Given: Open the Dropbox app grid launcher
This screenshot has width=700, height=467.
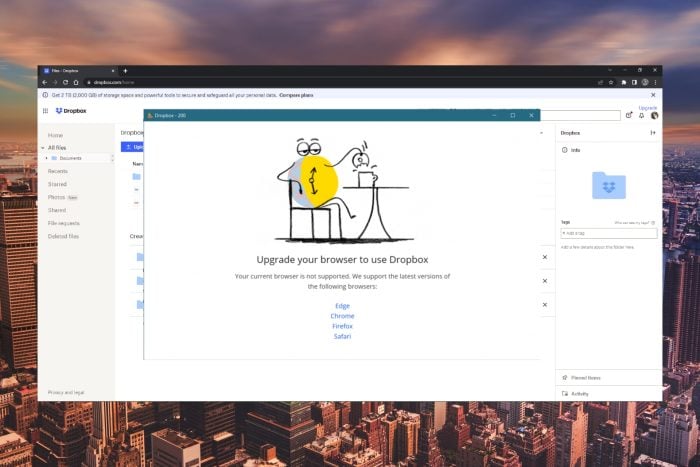Looking at the screenshot, I should click(45, 111).
